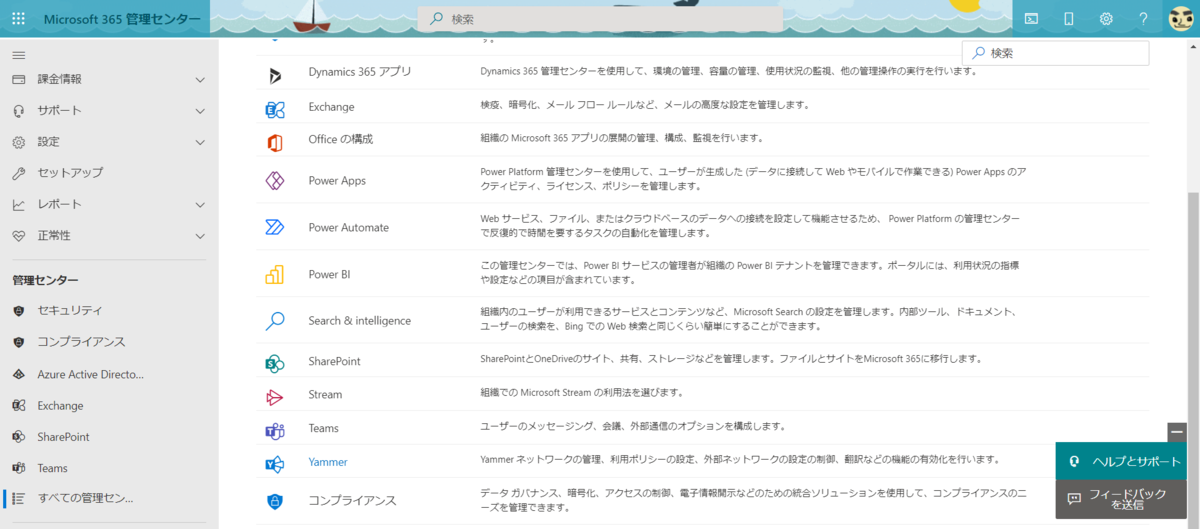Click the Teams icon in sidebar
This screenshot has width=1200, height=529.
18,468
